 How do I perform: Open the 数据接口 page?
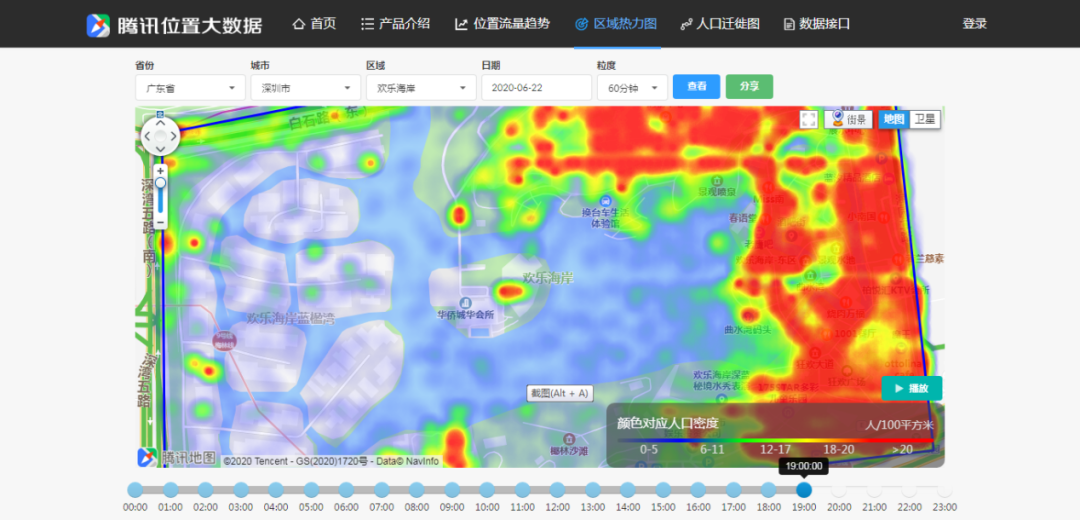817,24
